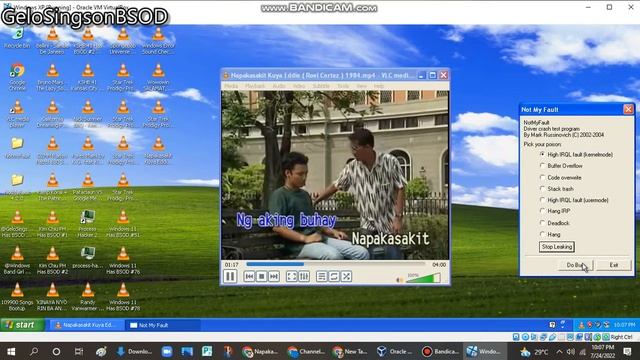Toggle VLC fullscreen mode
Image resolution: width=640 pixels, height=360 pixels.
(291, 276)
